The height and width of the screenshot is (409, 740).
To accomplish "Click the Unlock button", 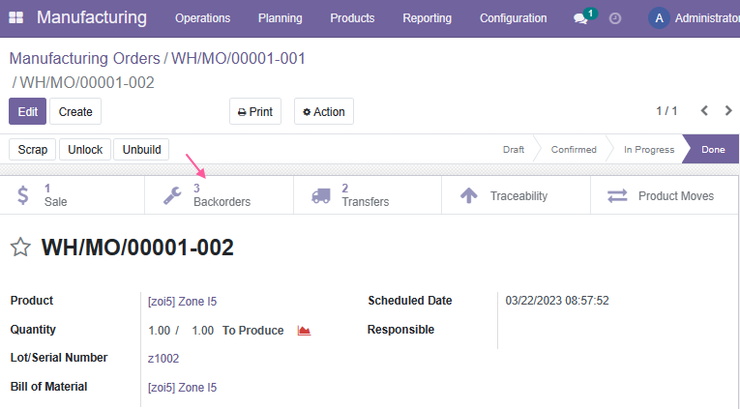I will pyautogui.click(x=85, y=150).
